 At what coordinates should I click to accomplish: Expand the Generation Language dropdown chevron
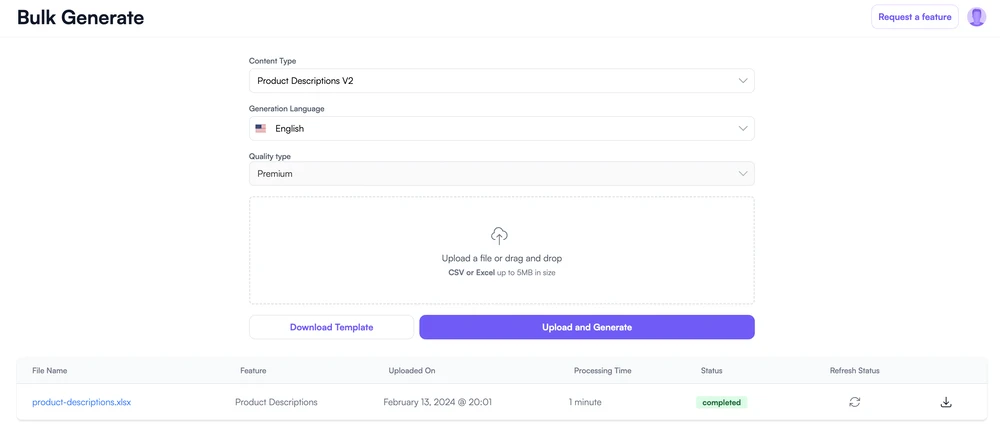pos(742,129)
